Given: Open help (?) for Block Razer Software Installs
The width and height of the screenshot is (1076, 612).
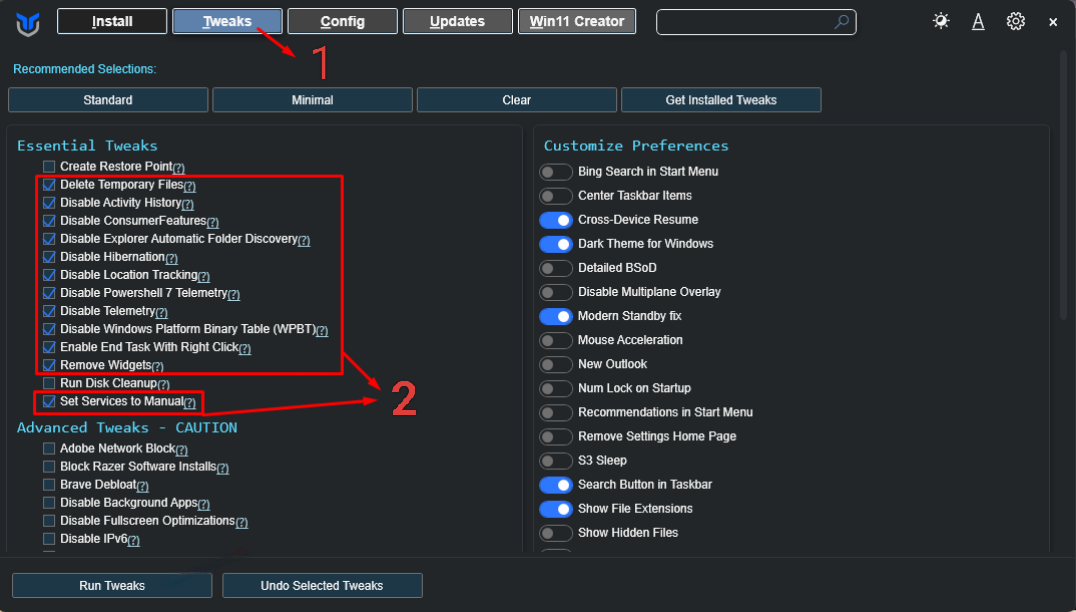Looking at the screenshot, I should point(223,469).
